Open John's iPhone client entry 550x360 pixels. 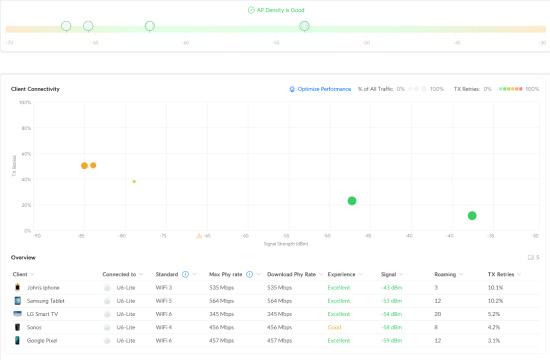pyautogui.click(x=43, y=288)
